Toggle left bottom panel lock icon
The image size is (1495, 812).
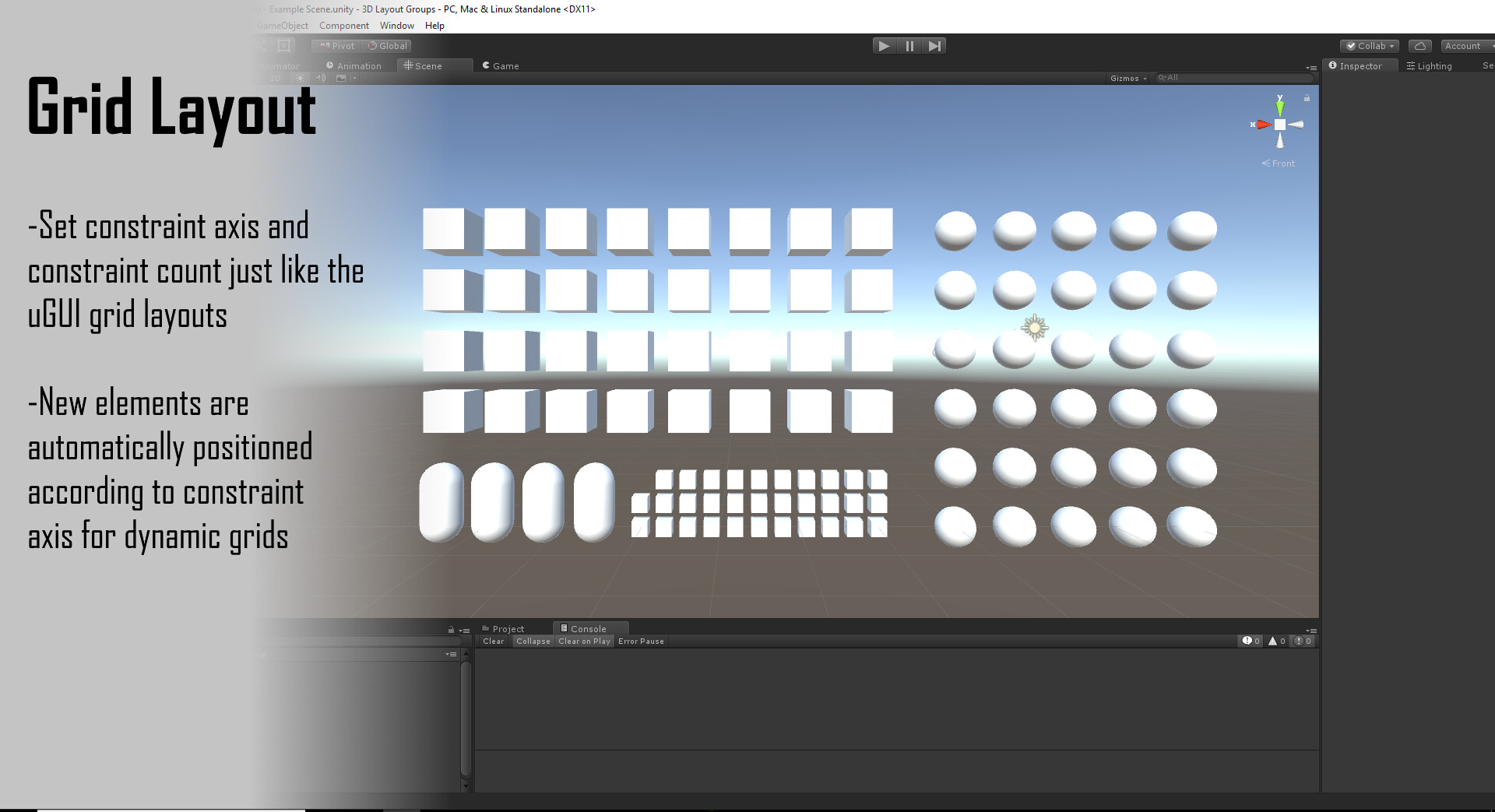pyautogui.click(x=451, y=630)
